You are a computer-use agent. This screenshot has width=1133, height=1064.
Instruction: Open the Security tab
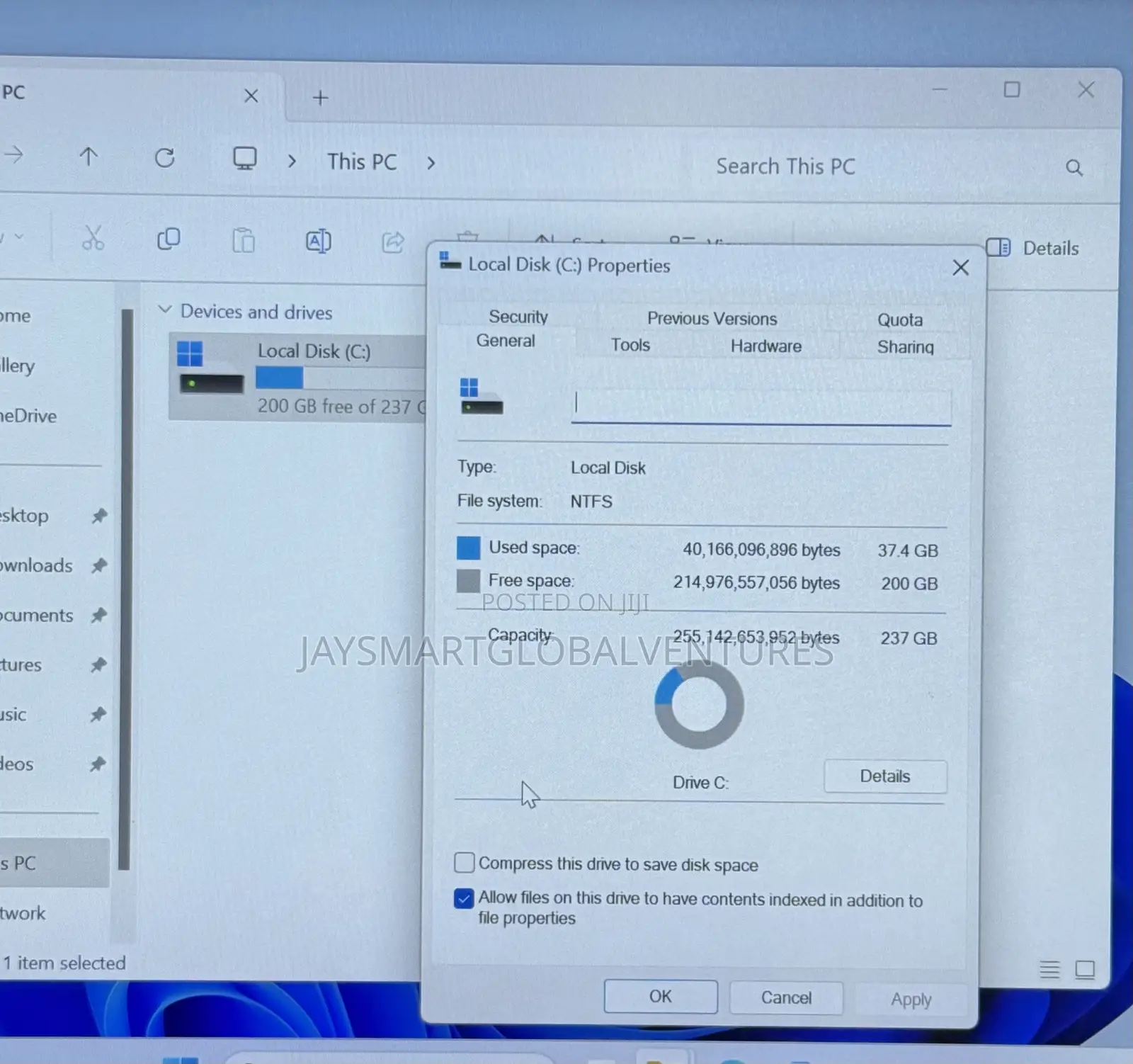point(518,317)
